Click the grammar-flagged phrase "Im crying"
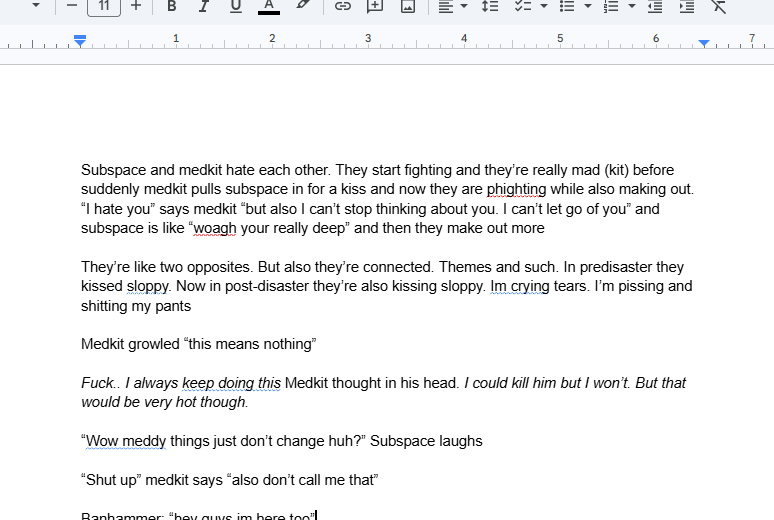This screenshot has height=520, width=774. click(520, 286)
